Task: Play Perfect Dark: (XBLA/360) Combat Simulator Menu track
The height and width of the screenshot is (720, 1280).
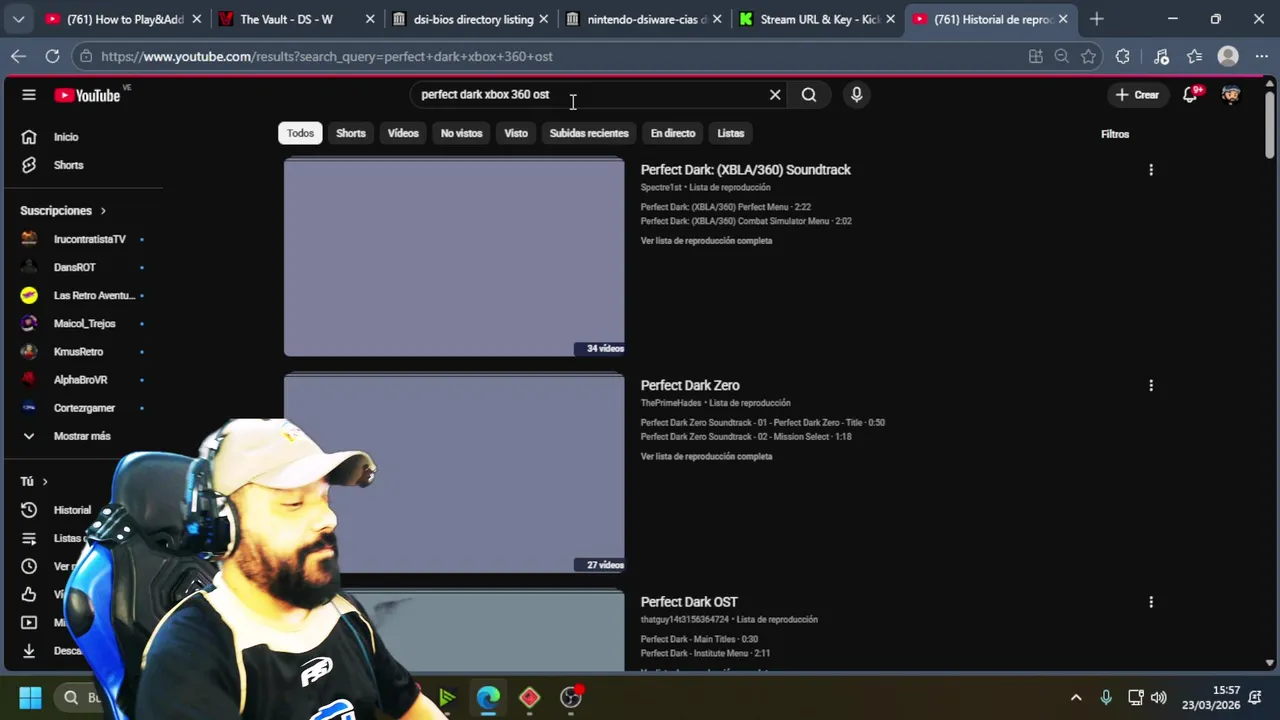Action: click(746, 221)
